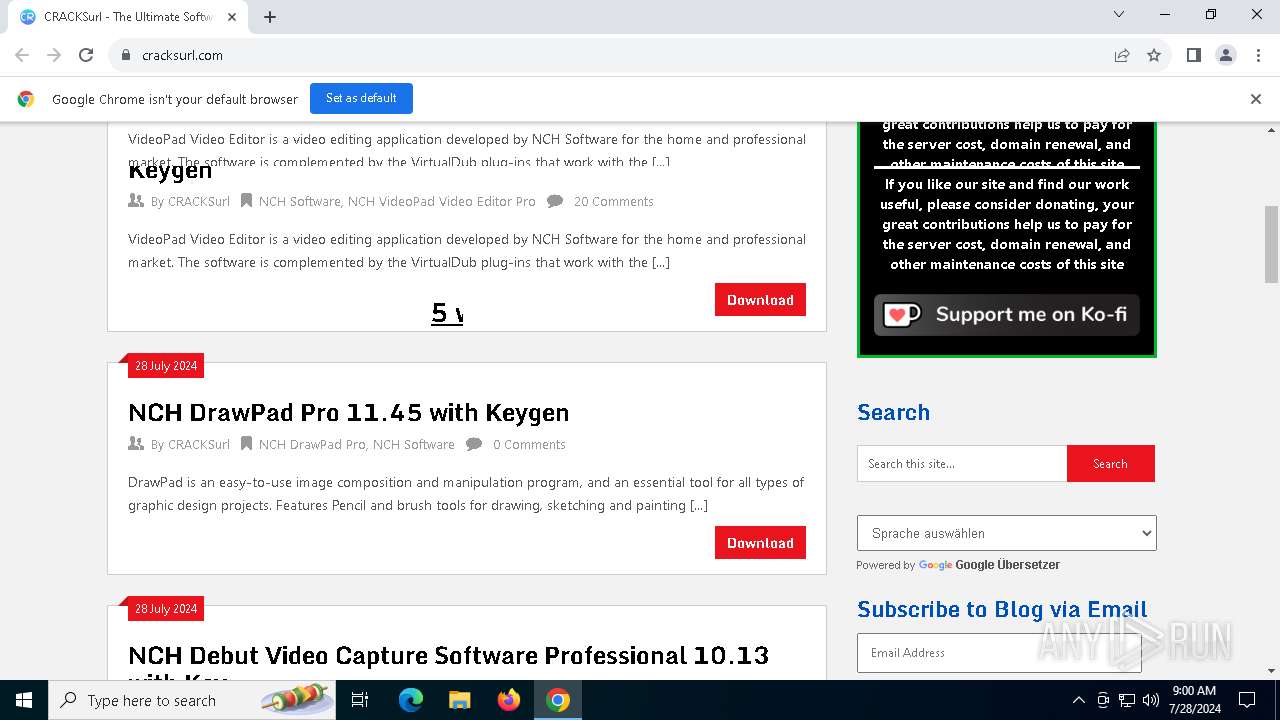Select the CRACKSurl tab
Screen dimensions: 1280x720
tap(128, 17)
